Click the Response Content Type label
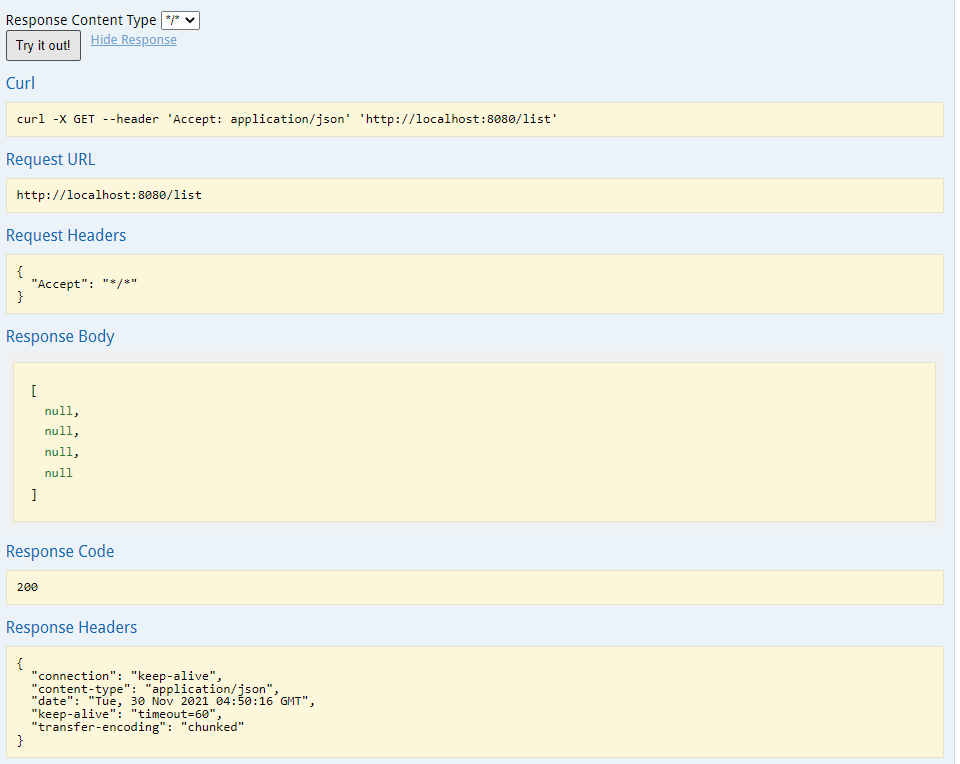960x764 pixels. click(81, 20)
